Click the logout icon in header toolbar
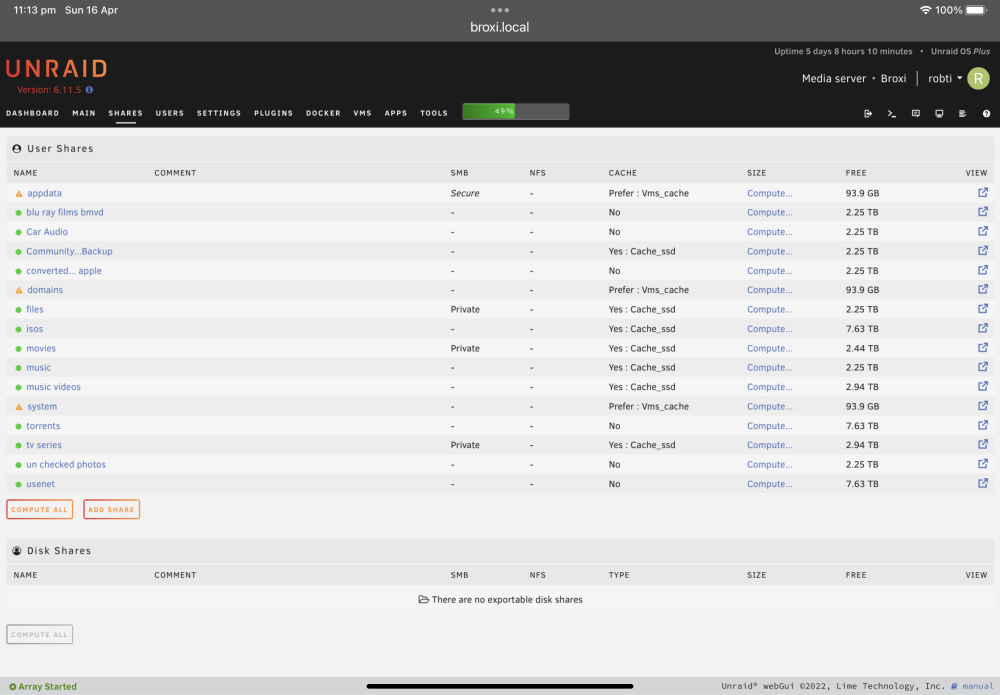Screen dimensions: 1000x695 (x=868, y=113)
